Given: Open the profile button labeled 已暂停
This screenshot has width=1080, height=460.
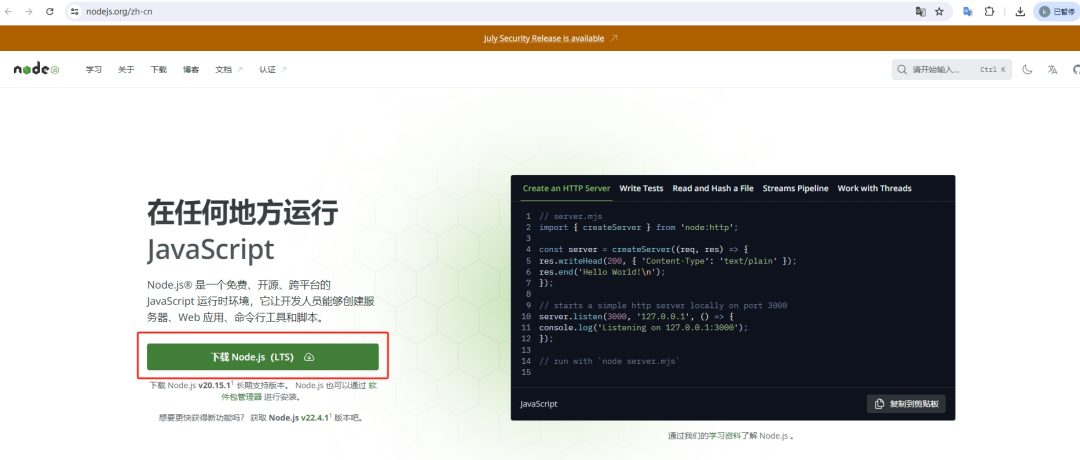Looking at the screenshot, I should coord(1056,12).
